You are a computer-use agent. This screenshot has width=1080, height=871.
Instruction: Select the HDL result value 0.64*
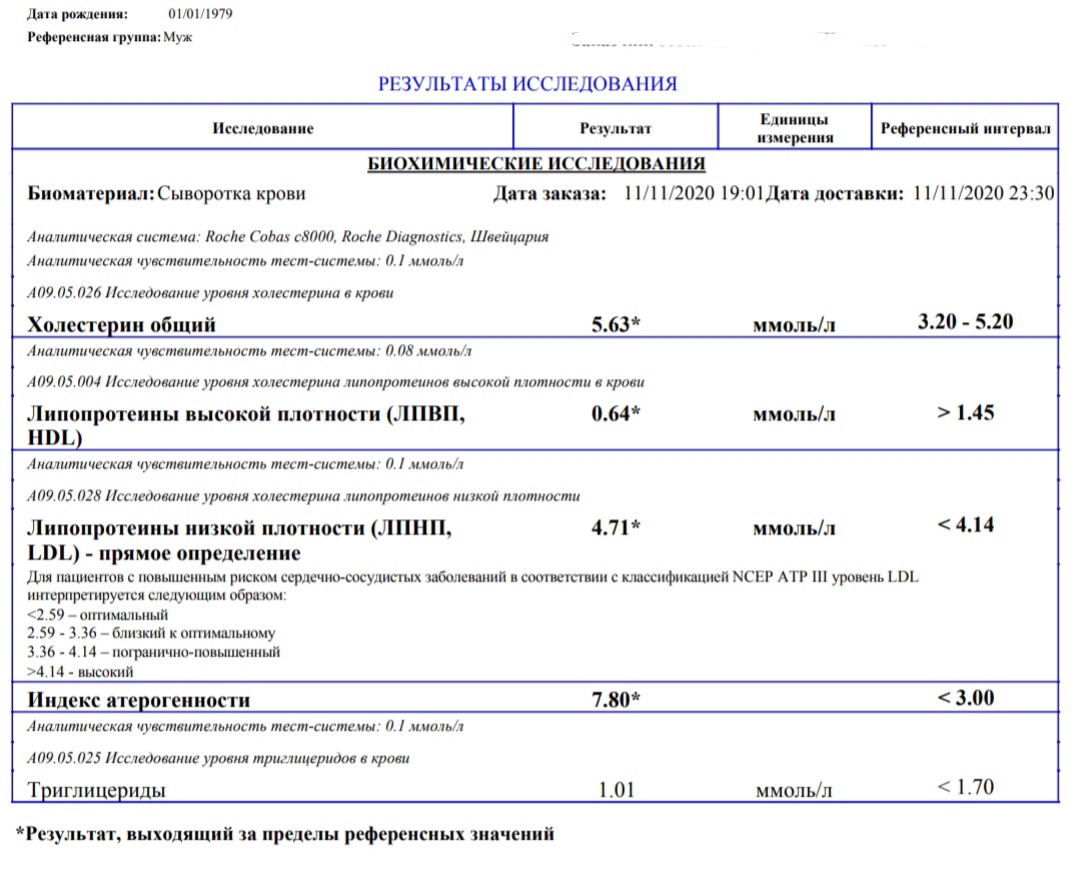[615, 414]
